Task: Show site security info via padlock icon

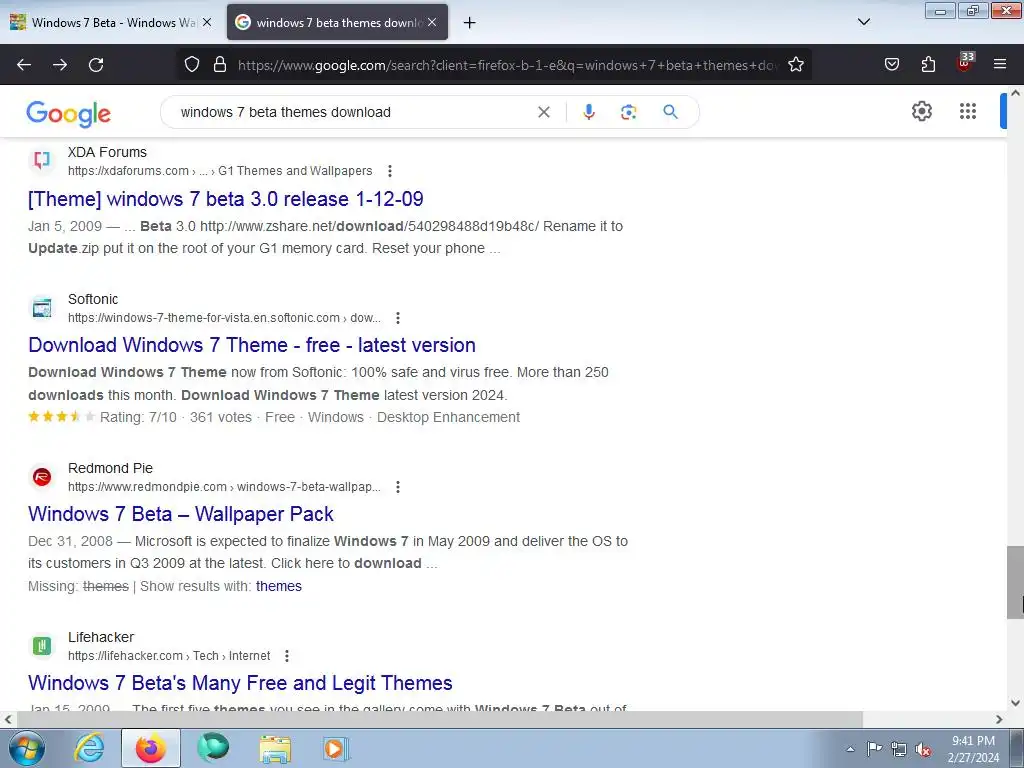Action: (220, 65)
